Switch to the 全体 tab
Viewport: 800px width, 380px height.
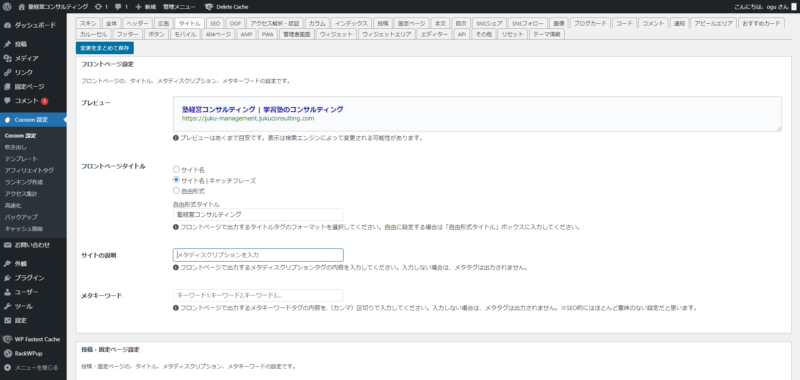tap(112, 23)
